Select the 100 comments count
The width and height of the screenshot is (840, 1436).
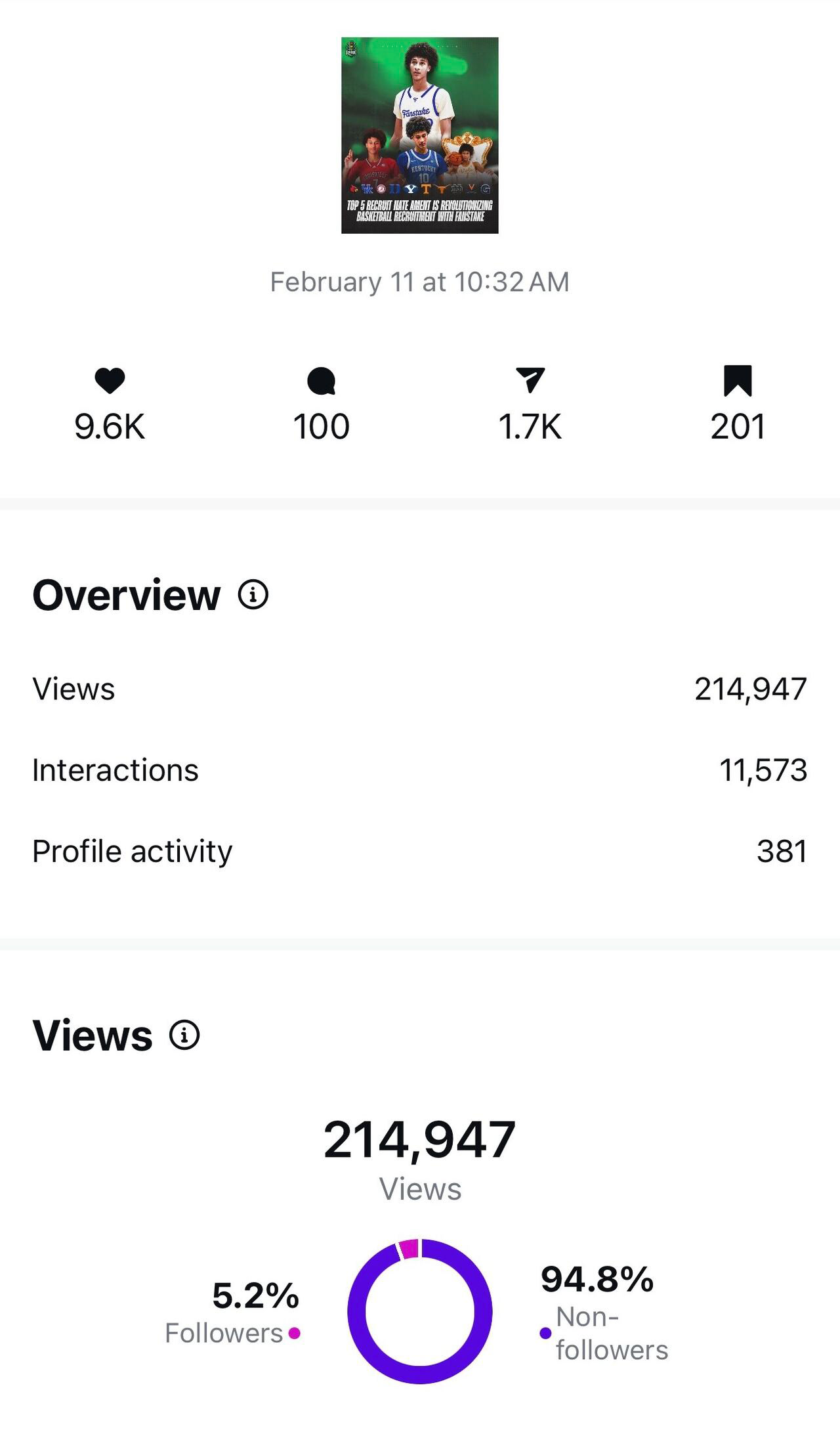pyautogui.click(x=322, y=427)
